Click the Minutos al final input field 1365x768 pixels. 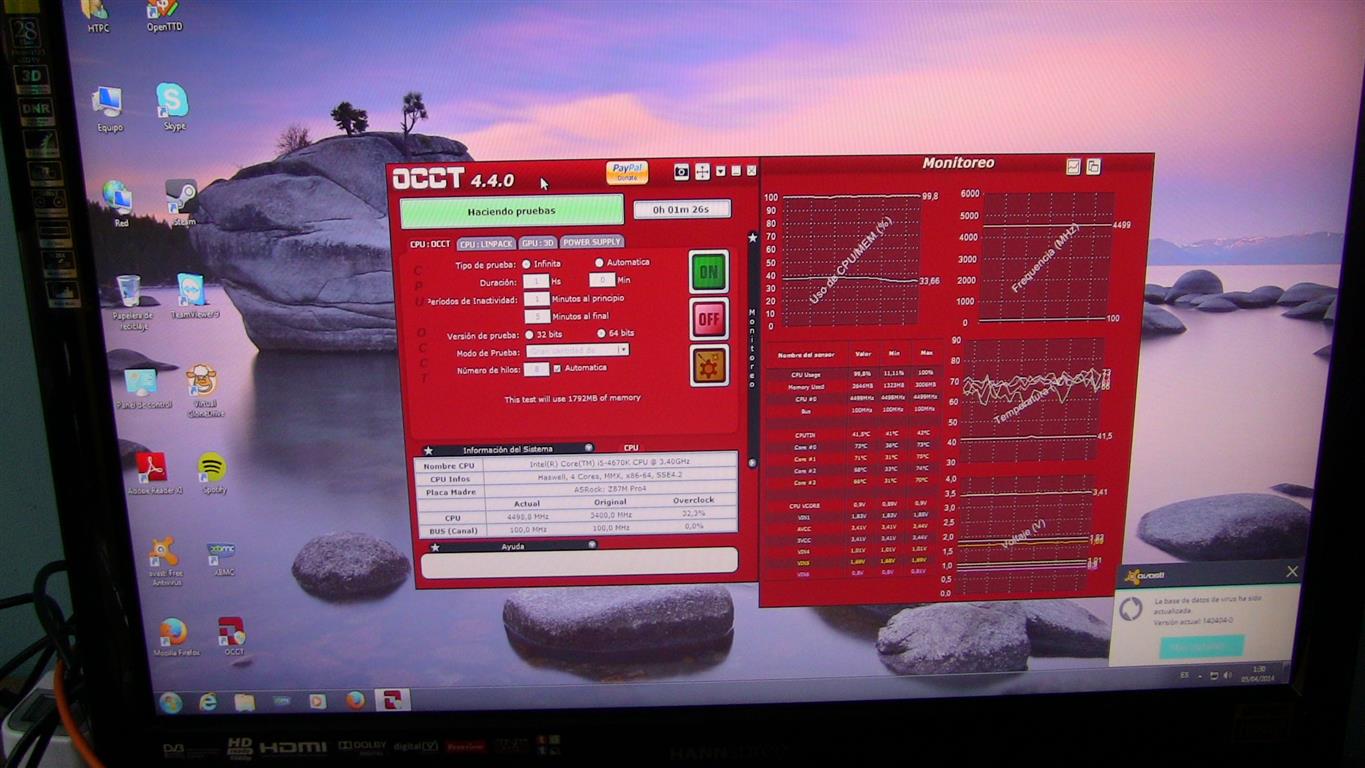click(x=537, y=316)
